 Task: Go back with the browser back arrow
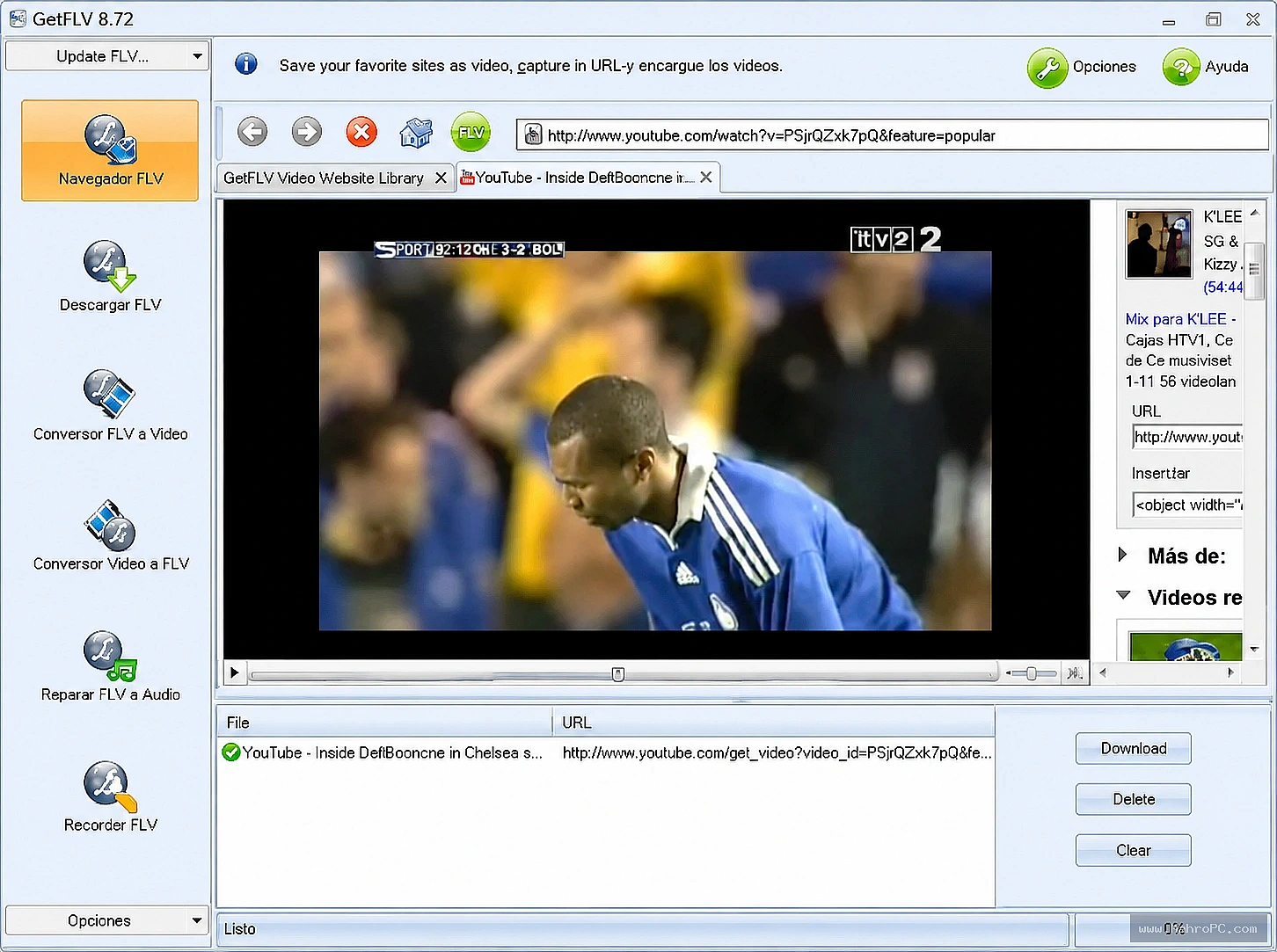point(252,133)
